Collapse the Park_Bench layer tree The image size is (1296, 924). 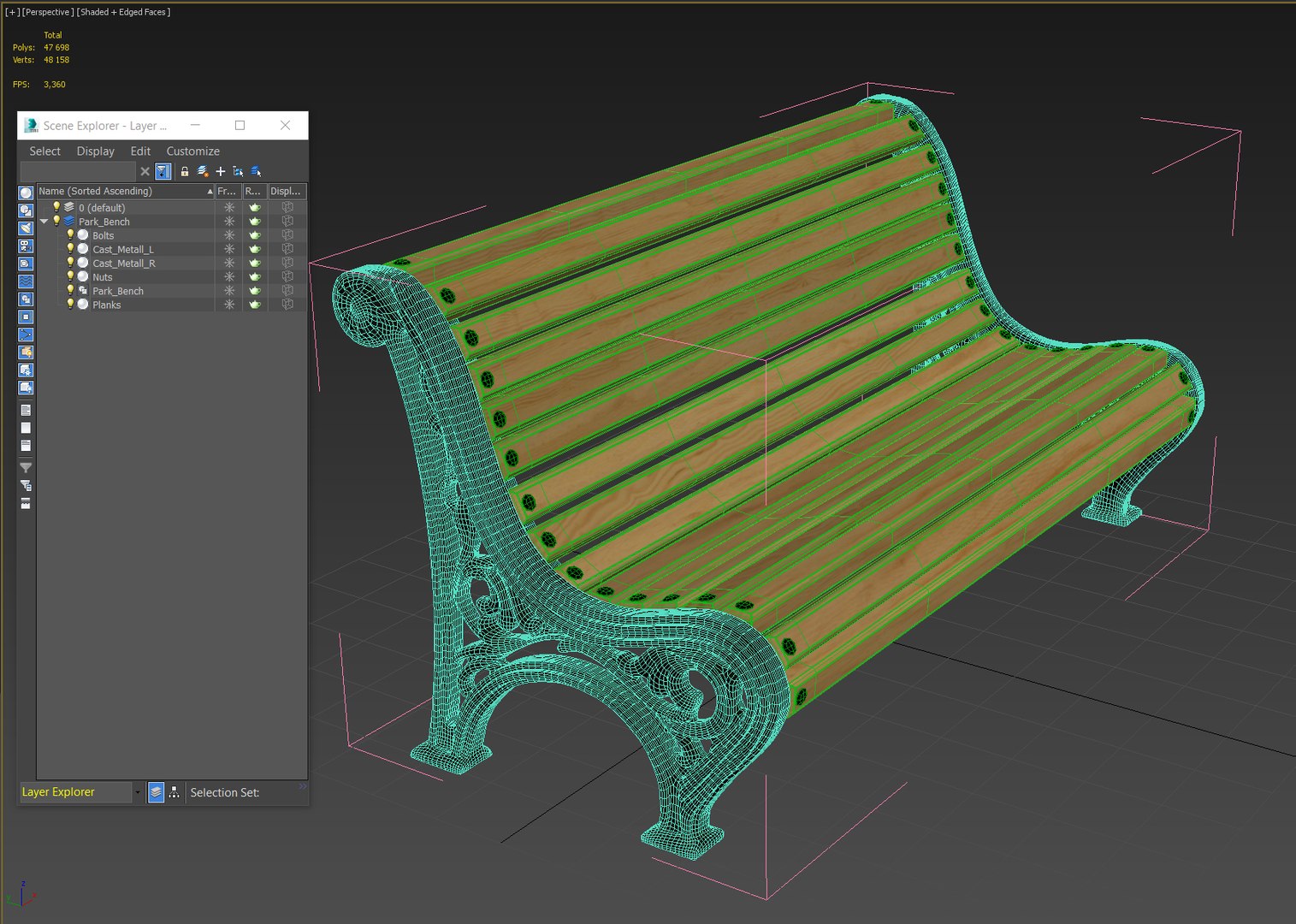[x=44, y=222]
